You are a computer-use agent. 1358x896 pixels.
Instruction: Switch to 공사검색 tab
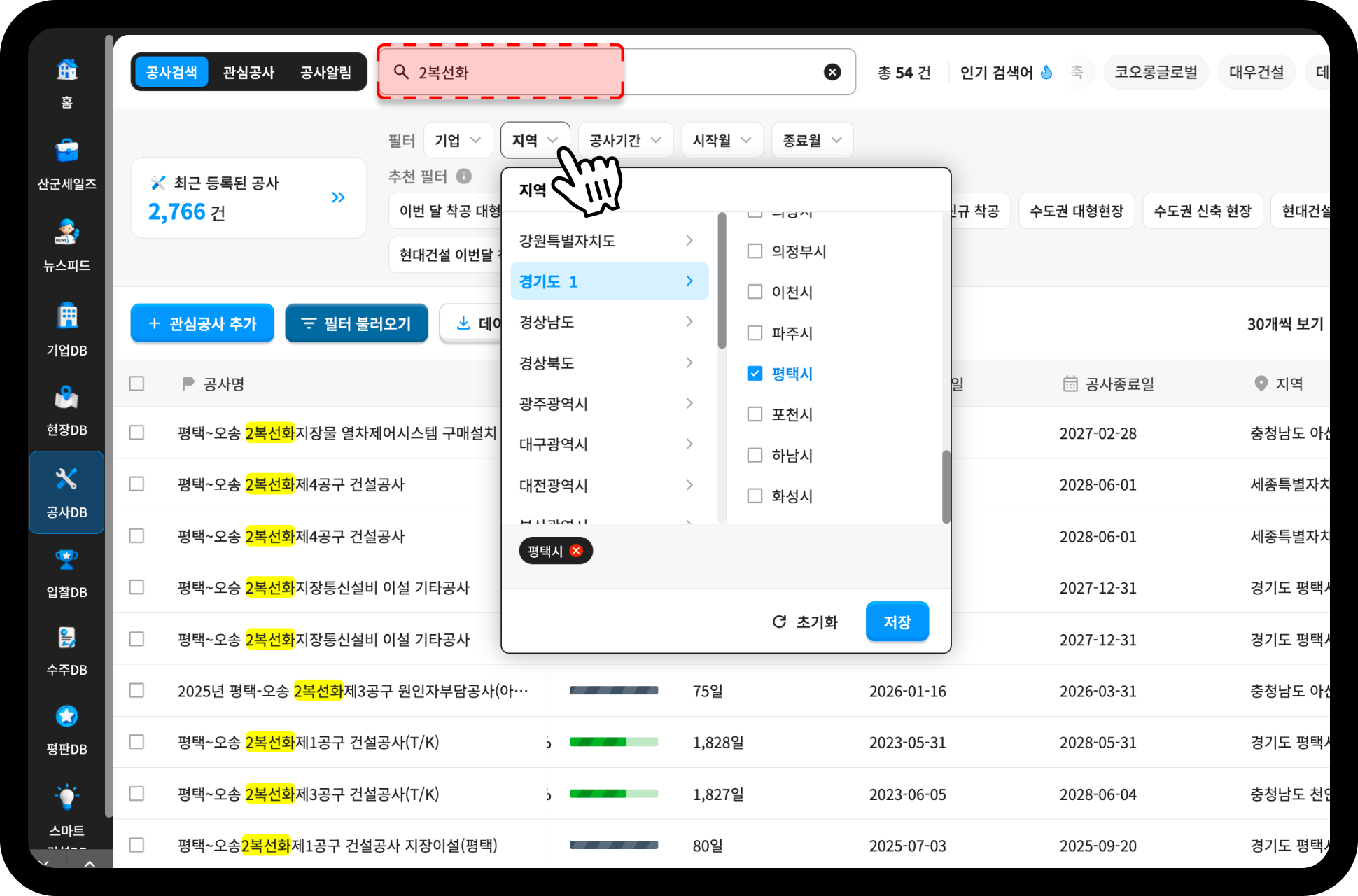[171, 72]
